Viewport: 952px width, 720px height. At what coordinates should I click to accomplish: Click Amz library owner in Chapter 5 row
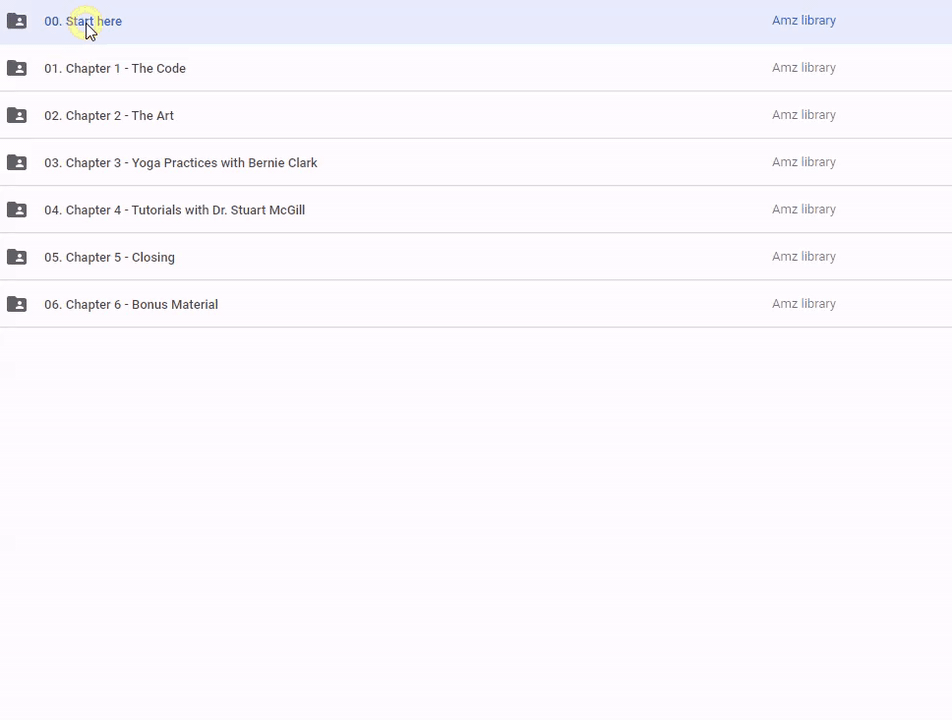pyautogui.click(x=803, y=256)
